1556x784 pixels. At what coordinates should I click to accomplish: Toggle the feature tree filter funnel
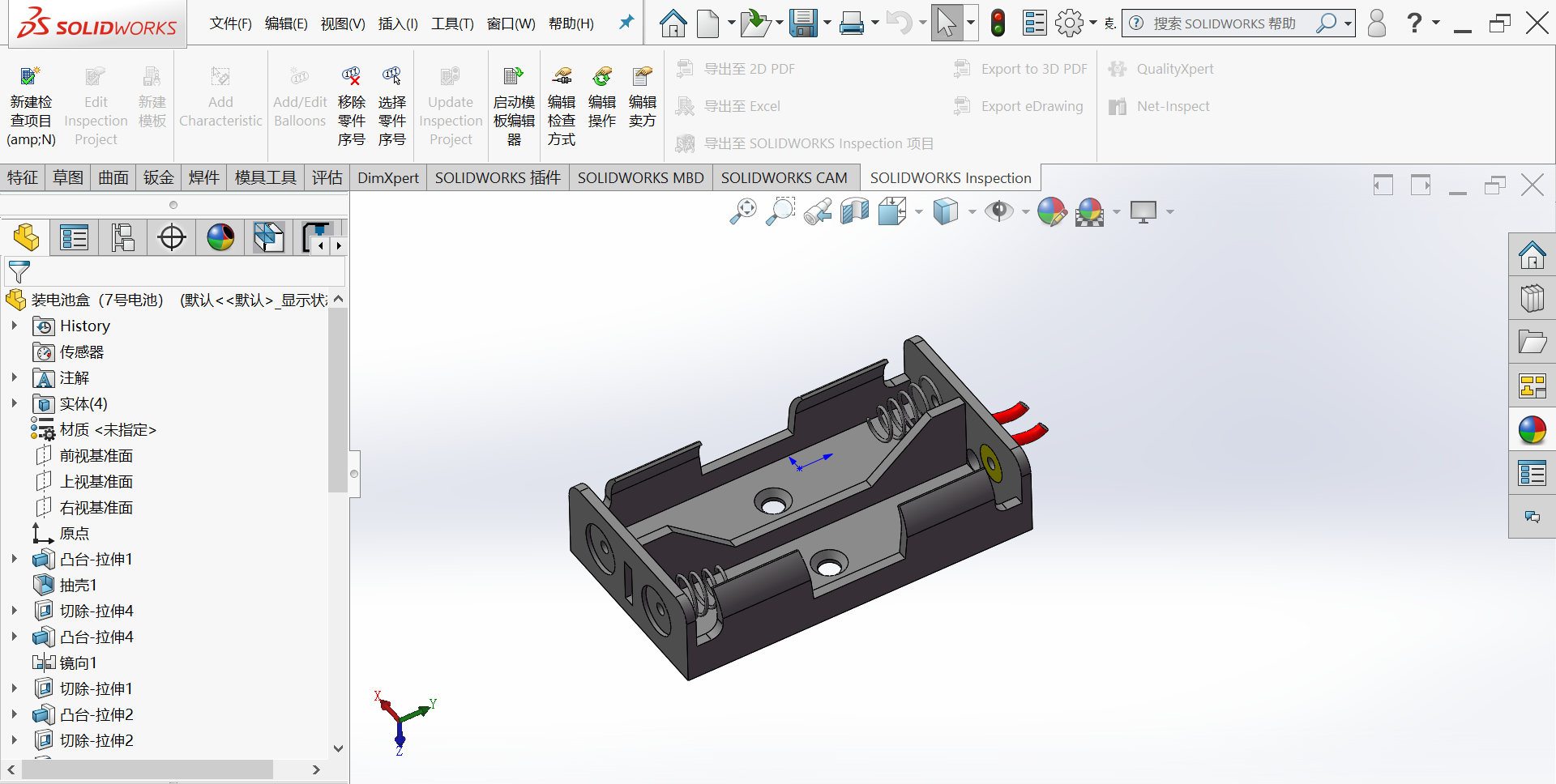coord(19,271)
